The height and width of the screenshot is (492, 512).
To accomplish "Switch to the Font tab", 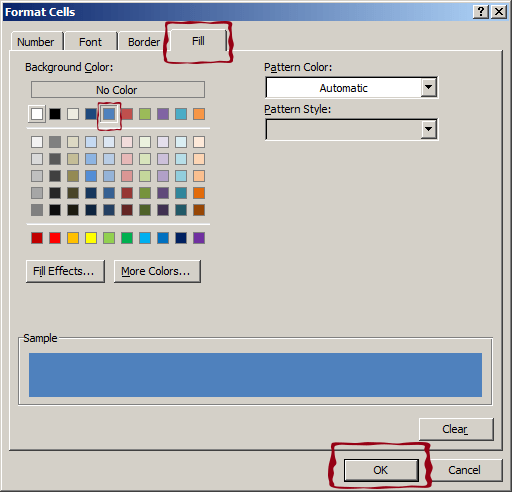I will point(91,42).
